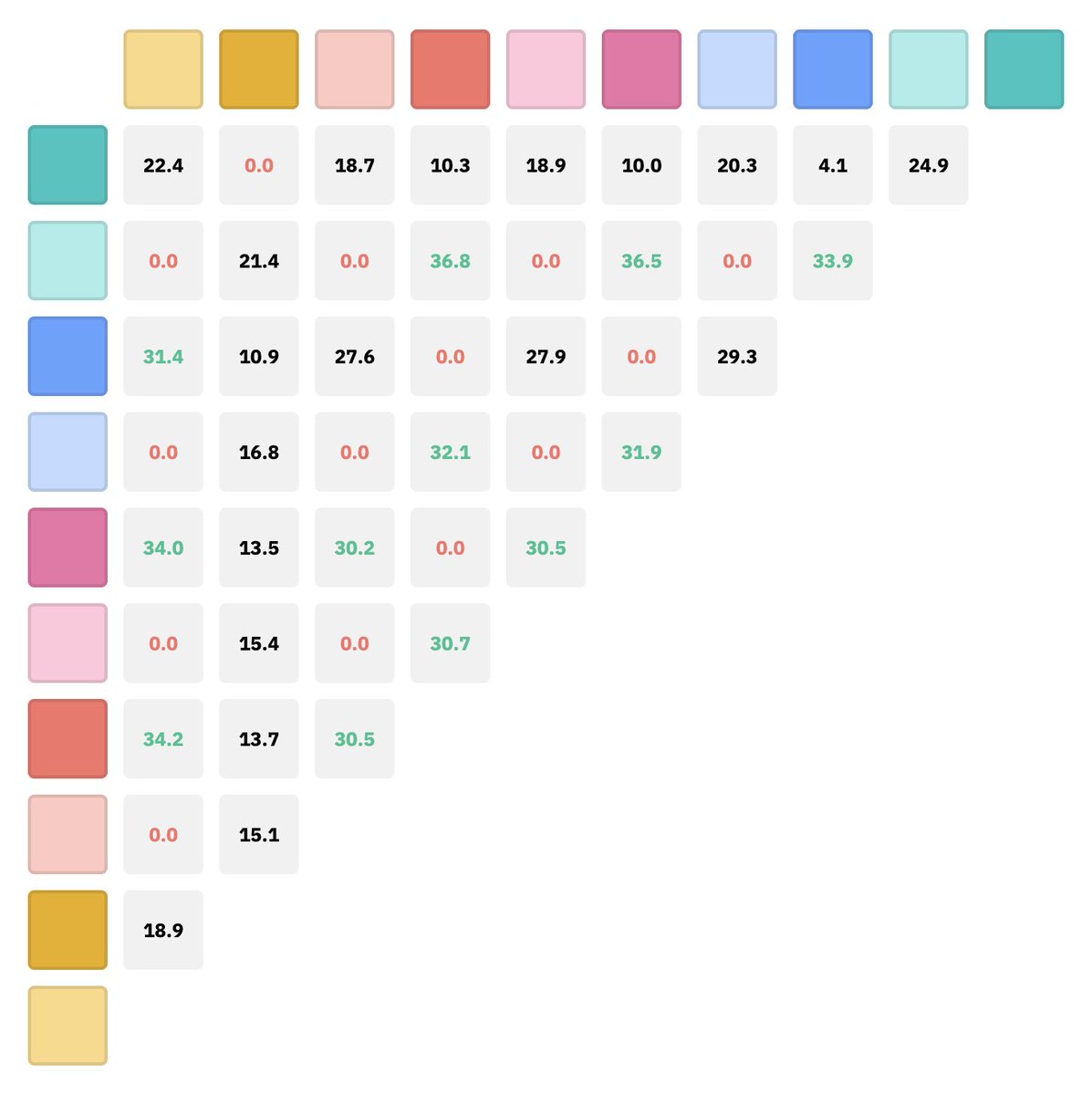The height and width of the screenshot is (1095, 1092).
Task: Select the green 34.2 cell
Action: tap(163, 739)
